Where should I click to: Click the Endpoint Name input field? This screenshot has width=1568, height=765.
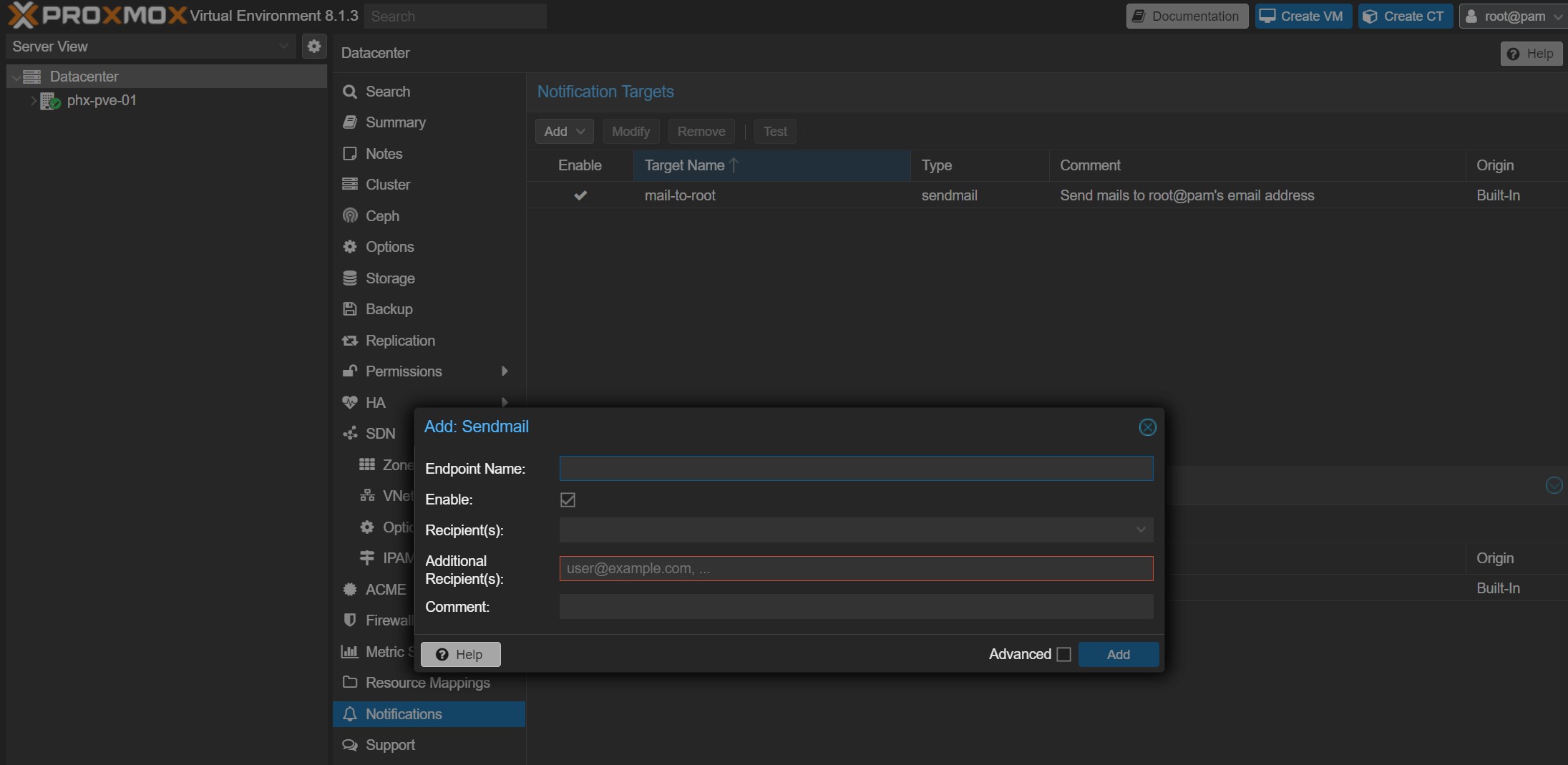pos(855,469)
